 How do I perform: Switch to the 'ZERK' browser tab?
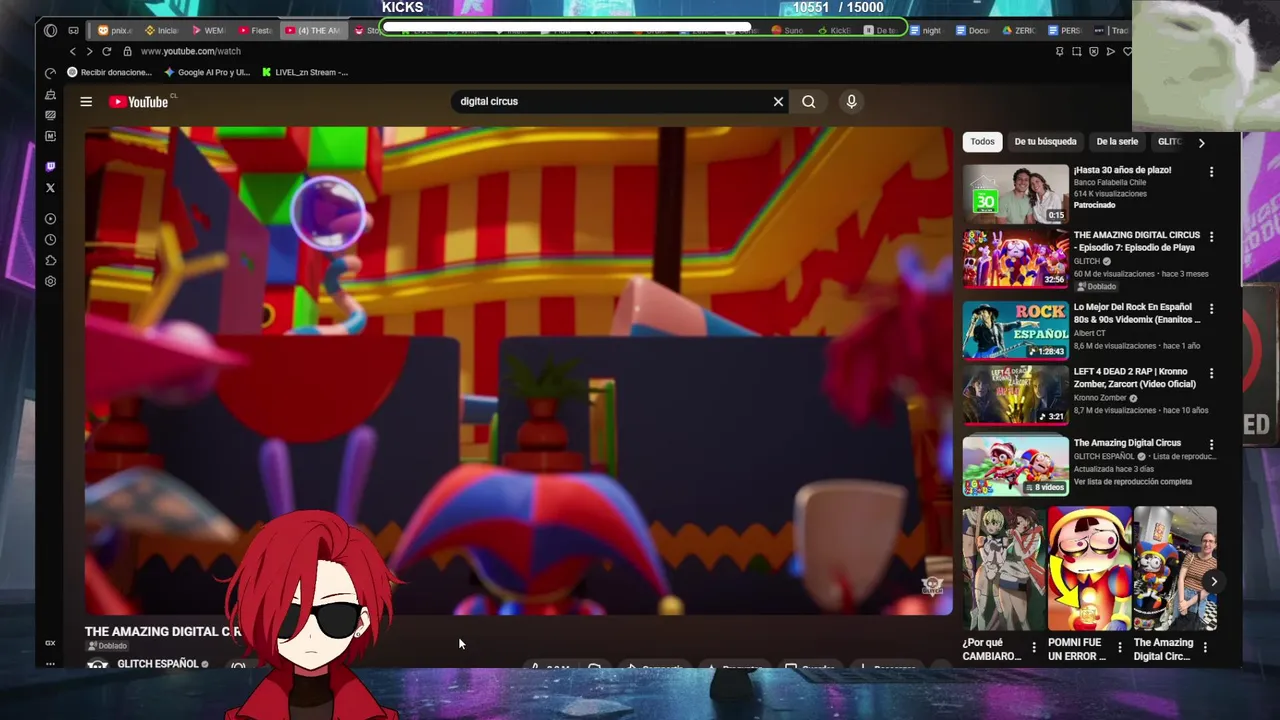pyautogui.click(x=1019, y=31)
